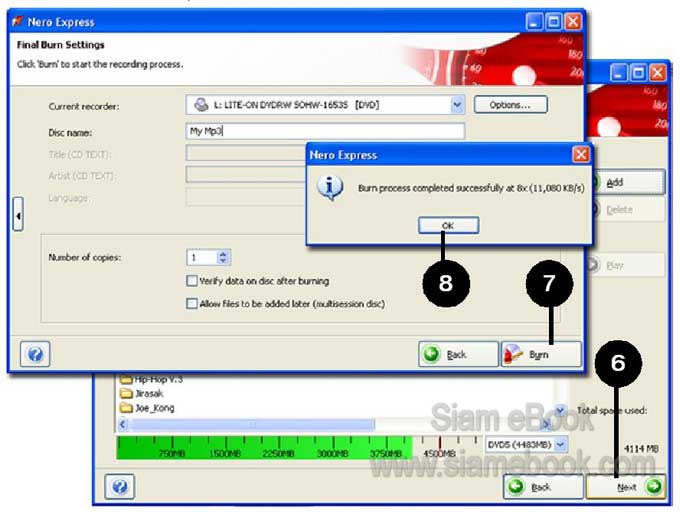
Task: Enable Allow files to be added later
Action: [192, 303]
